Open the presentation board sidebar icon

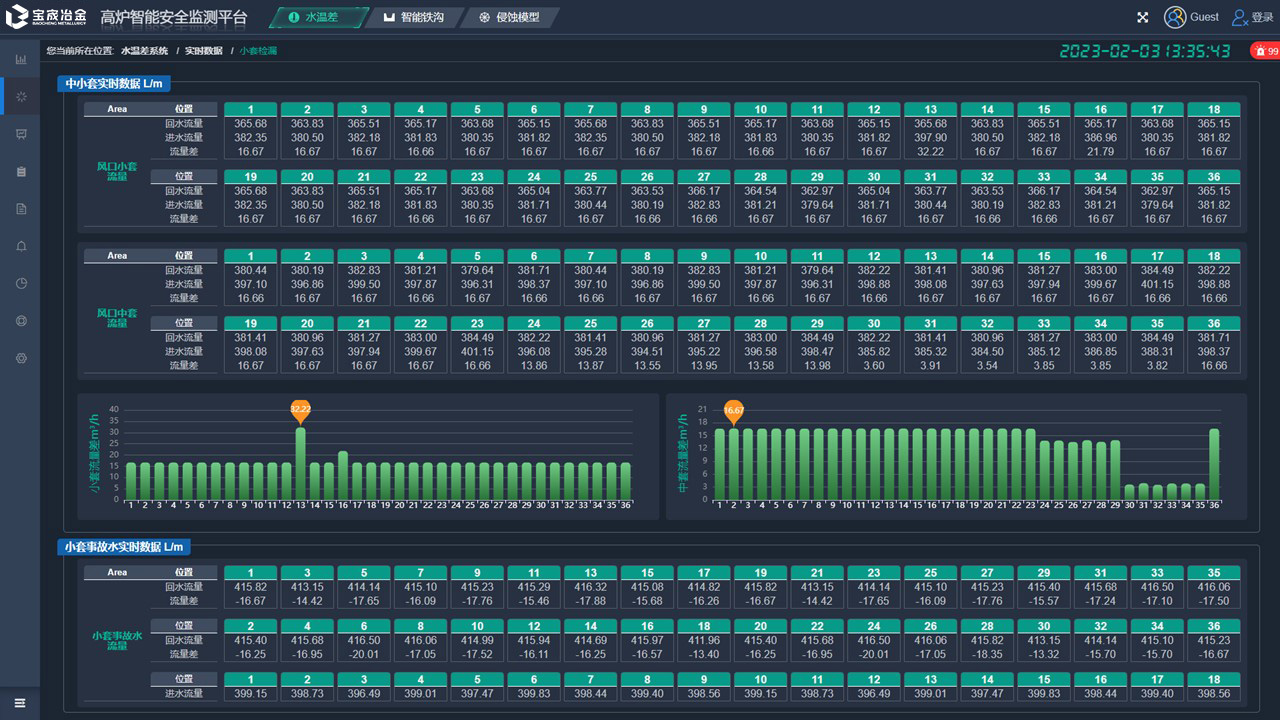[x=21, y=134]
